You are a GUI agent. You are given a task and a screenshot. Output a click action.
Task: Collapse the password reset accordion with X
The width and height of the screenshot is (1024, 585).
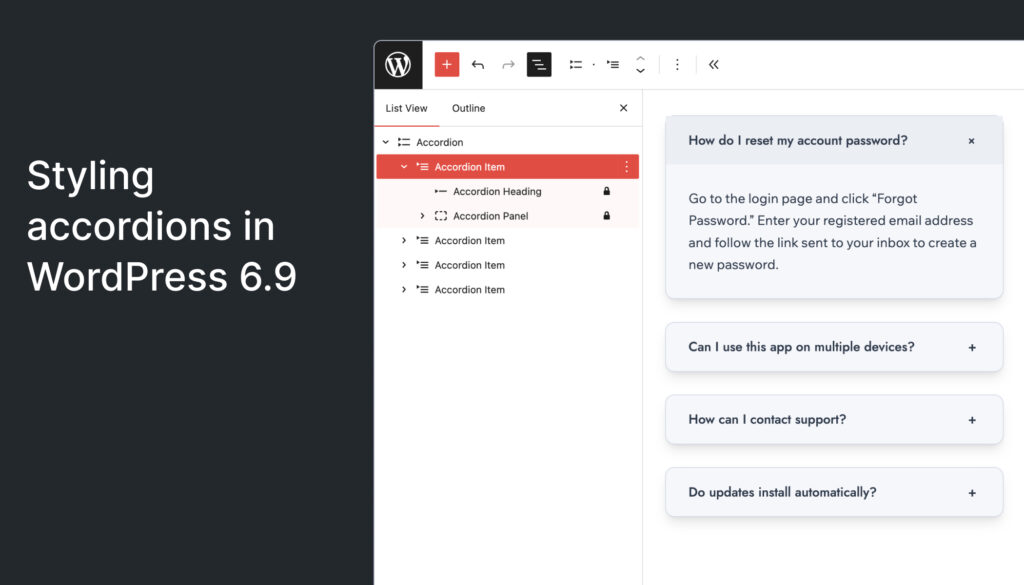point(971,141)
